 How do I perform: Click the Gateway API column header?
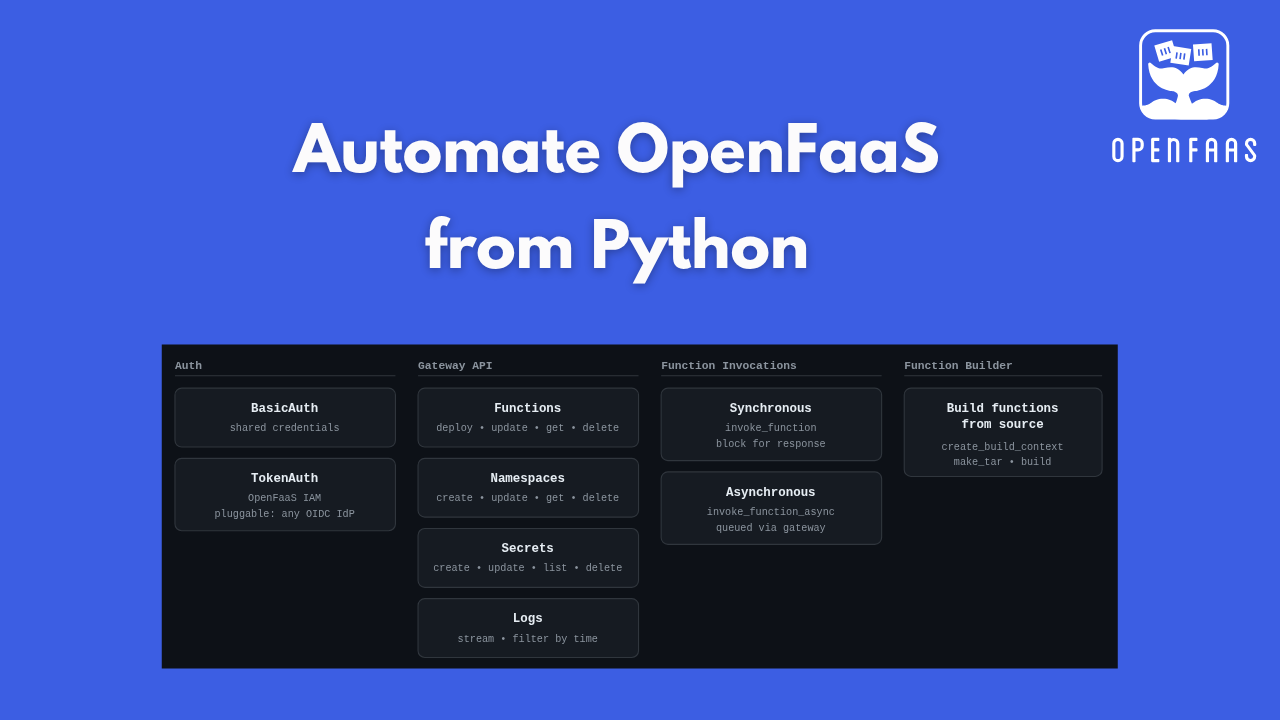click(x=455, y=366)
